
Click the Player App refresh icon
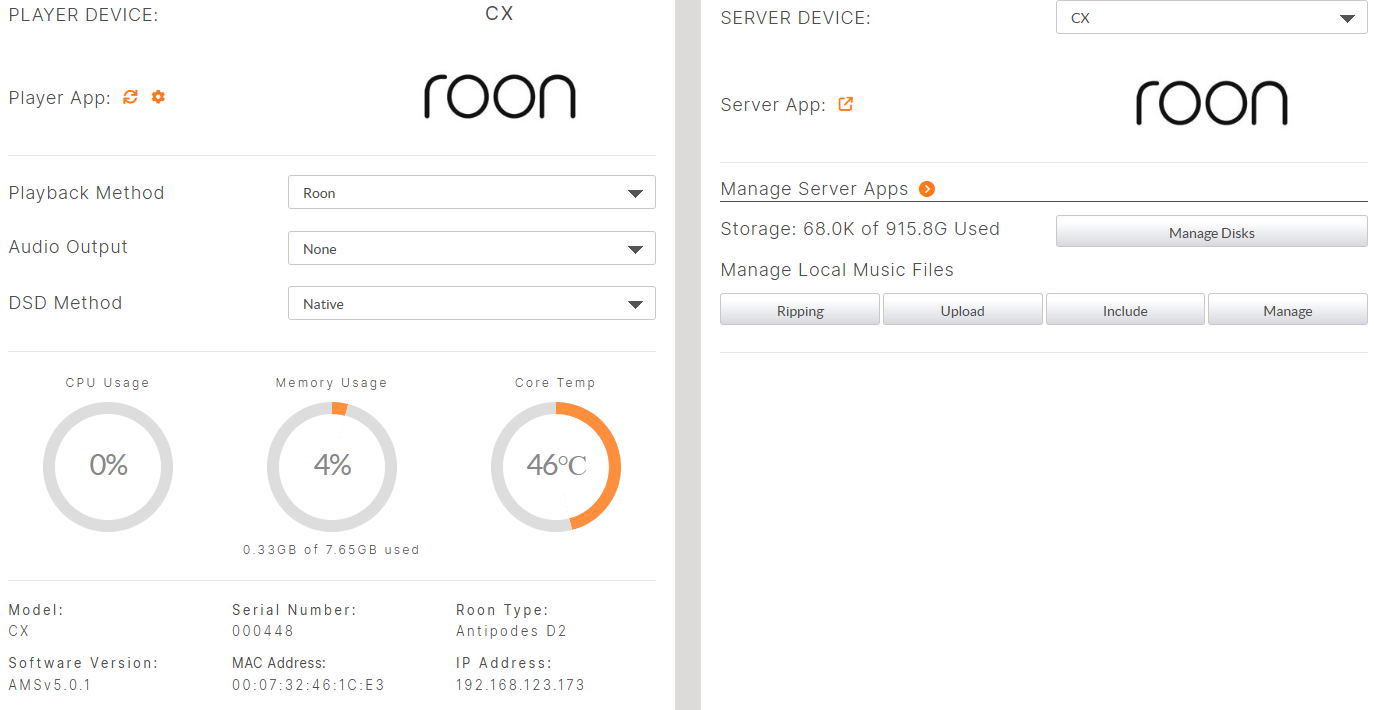[130, 97]
